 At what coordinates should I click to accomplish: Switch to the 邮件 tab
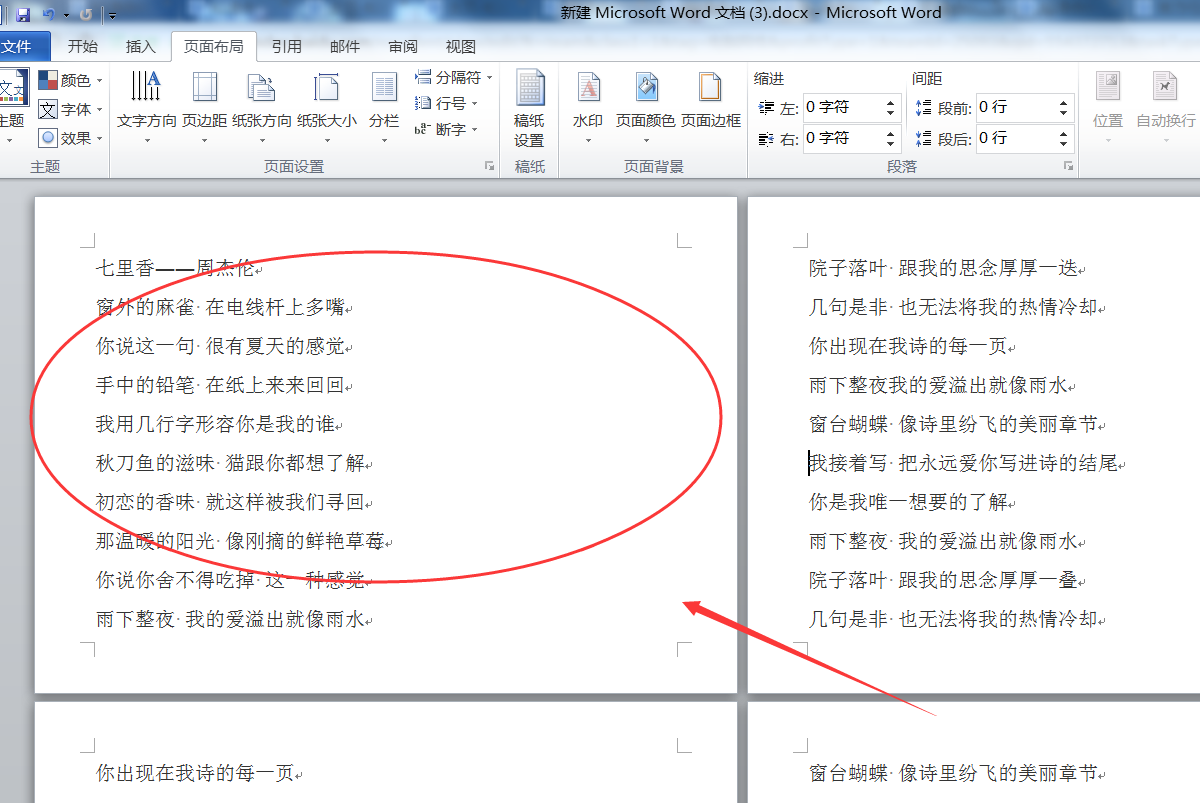[345, 46]
